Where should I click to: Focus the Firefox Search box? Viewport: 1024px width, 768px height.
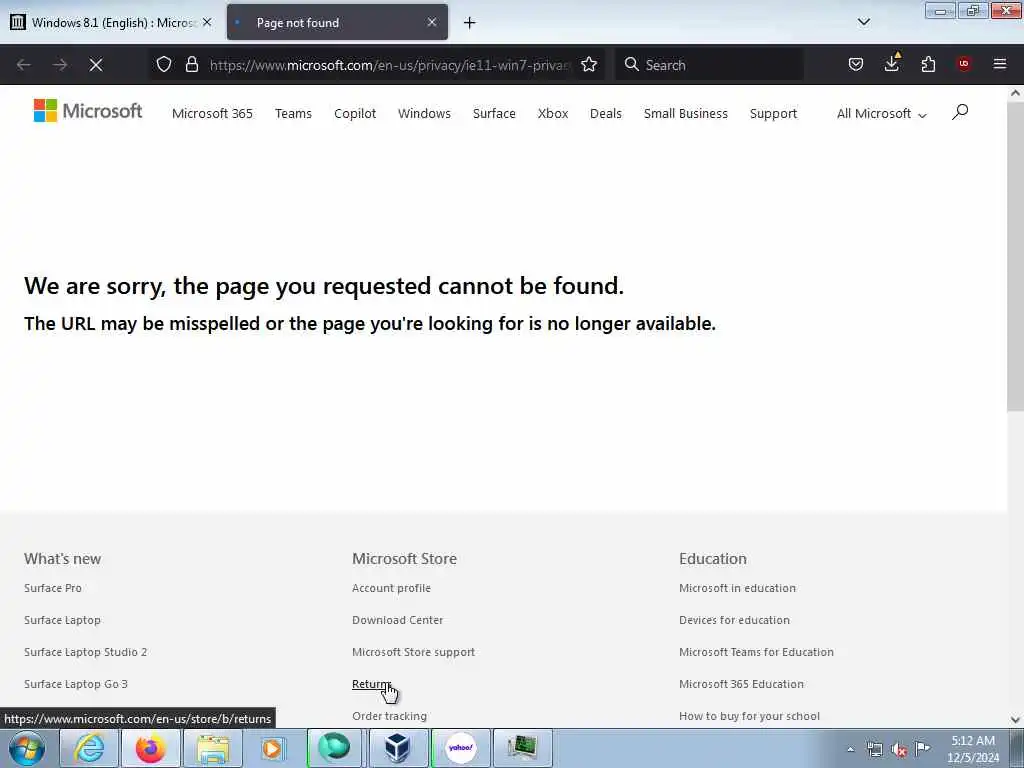click(709, 65)
